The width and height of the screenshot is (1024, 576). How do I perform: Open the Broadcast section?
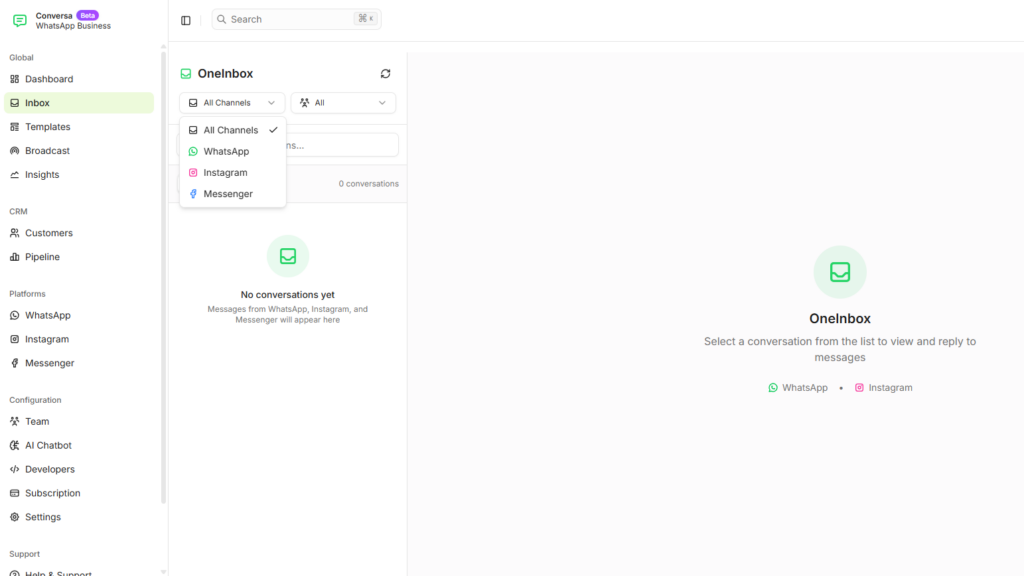click(x=47, y=151)
